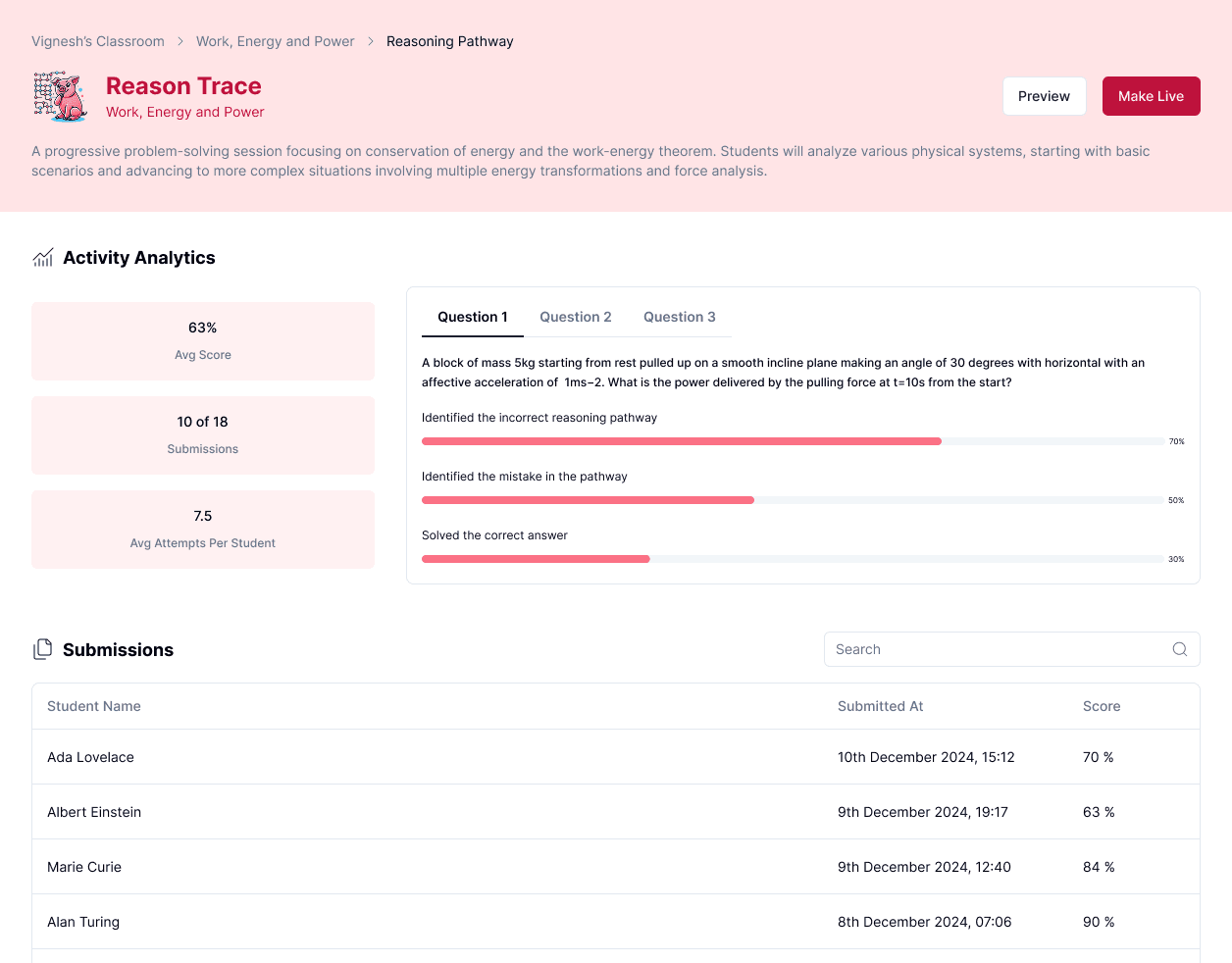Switch to the Question 3 tab
This screenshot has height=963, width=1232.
(x=680, y=317)
